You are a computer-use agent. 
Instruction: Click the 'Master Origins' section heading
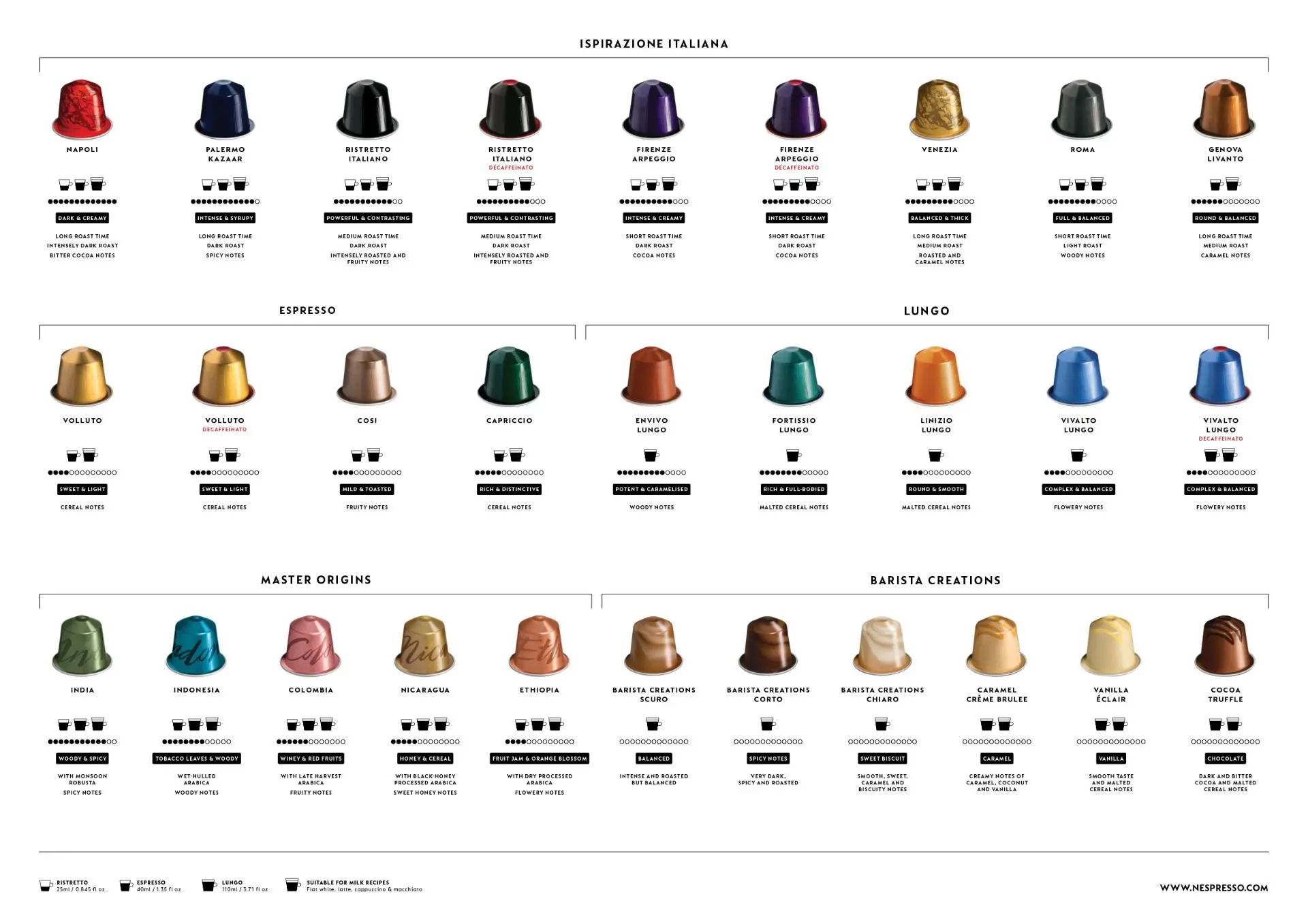click(x=316, y=580)
